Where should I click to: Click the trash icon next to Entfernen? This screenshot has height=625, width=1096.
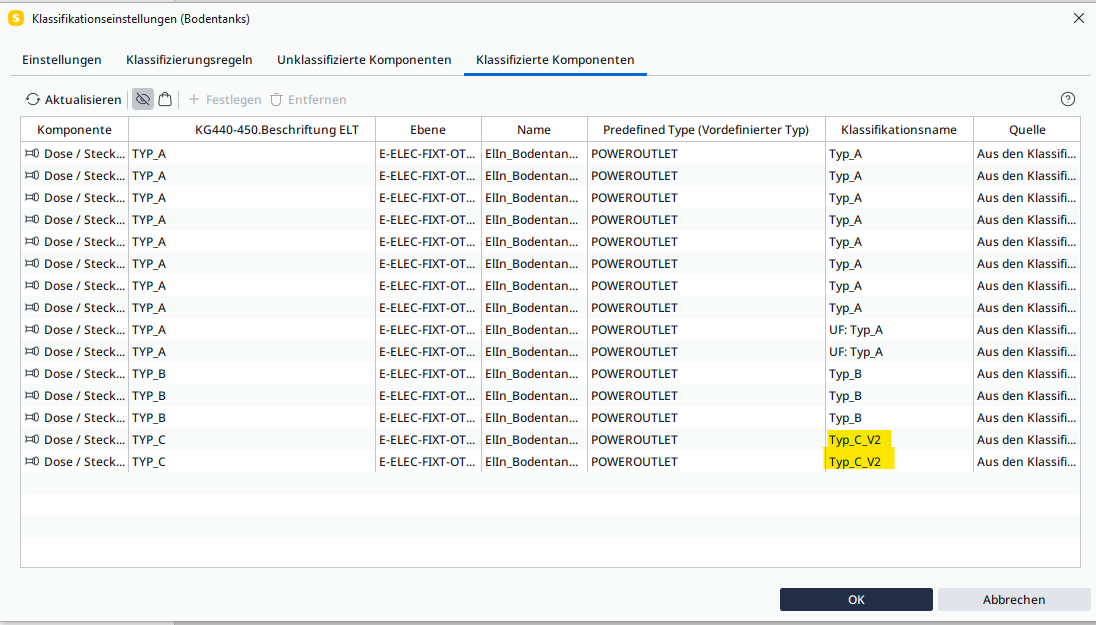click(x=276, y=100)
